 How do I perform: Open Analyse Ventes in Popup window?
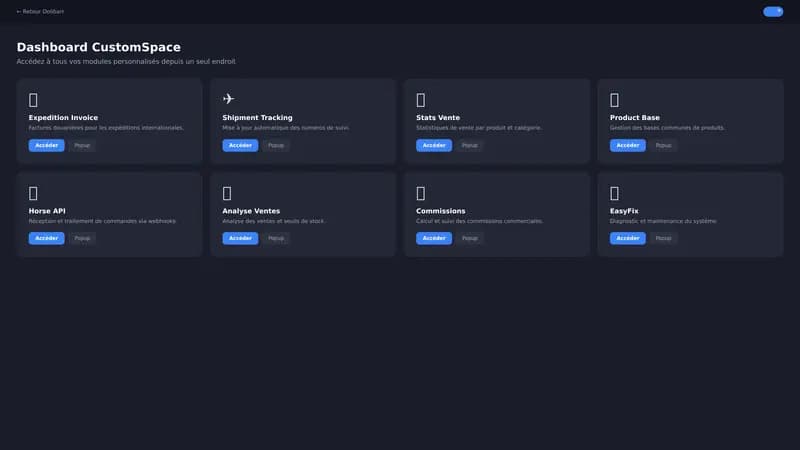point(276,238)
